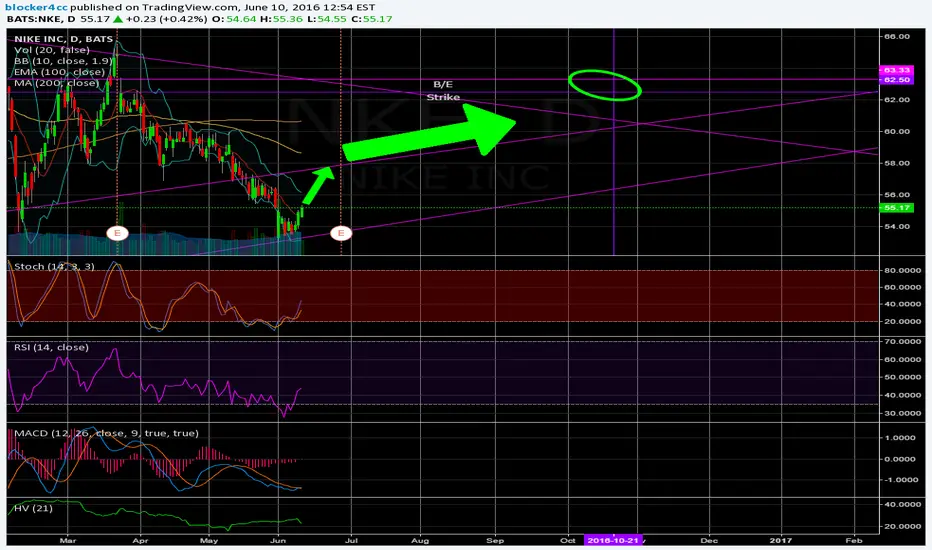932x550 pixels.
Task: Select the RSI (14, close) pane legend
Action: (x=51, y=347)
